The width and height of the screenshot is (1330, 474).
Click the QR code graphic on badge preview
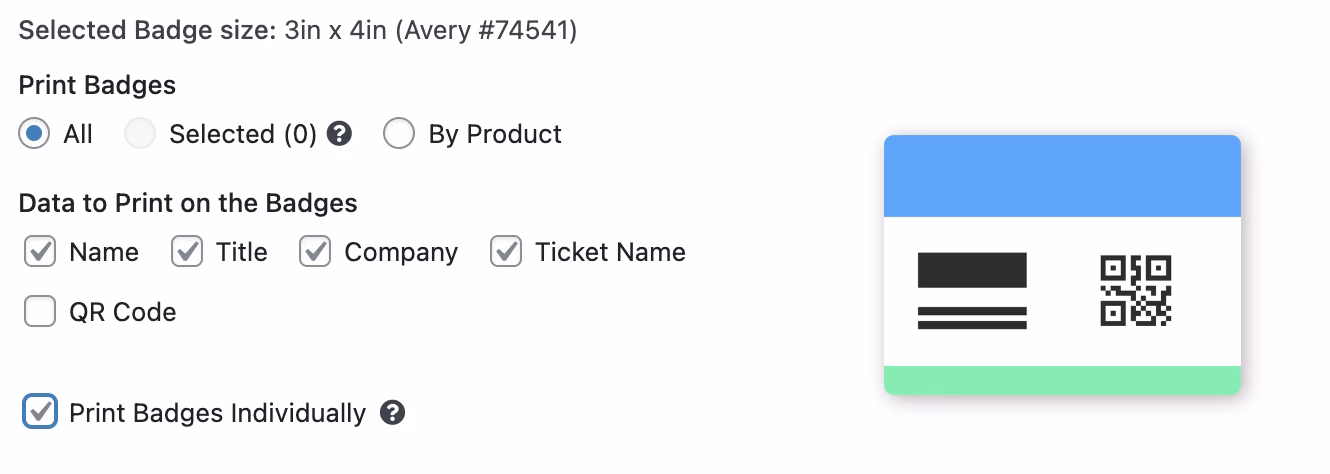click(x=1135, y=291)
